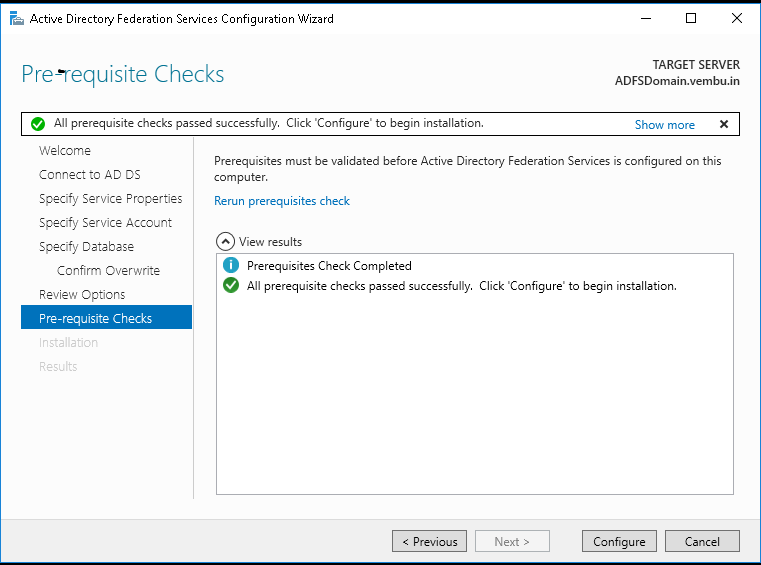Click the 'Prerequisites must be validated' description text
761x565 pixels.
pyautogui.click(x=467, y=168)
